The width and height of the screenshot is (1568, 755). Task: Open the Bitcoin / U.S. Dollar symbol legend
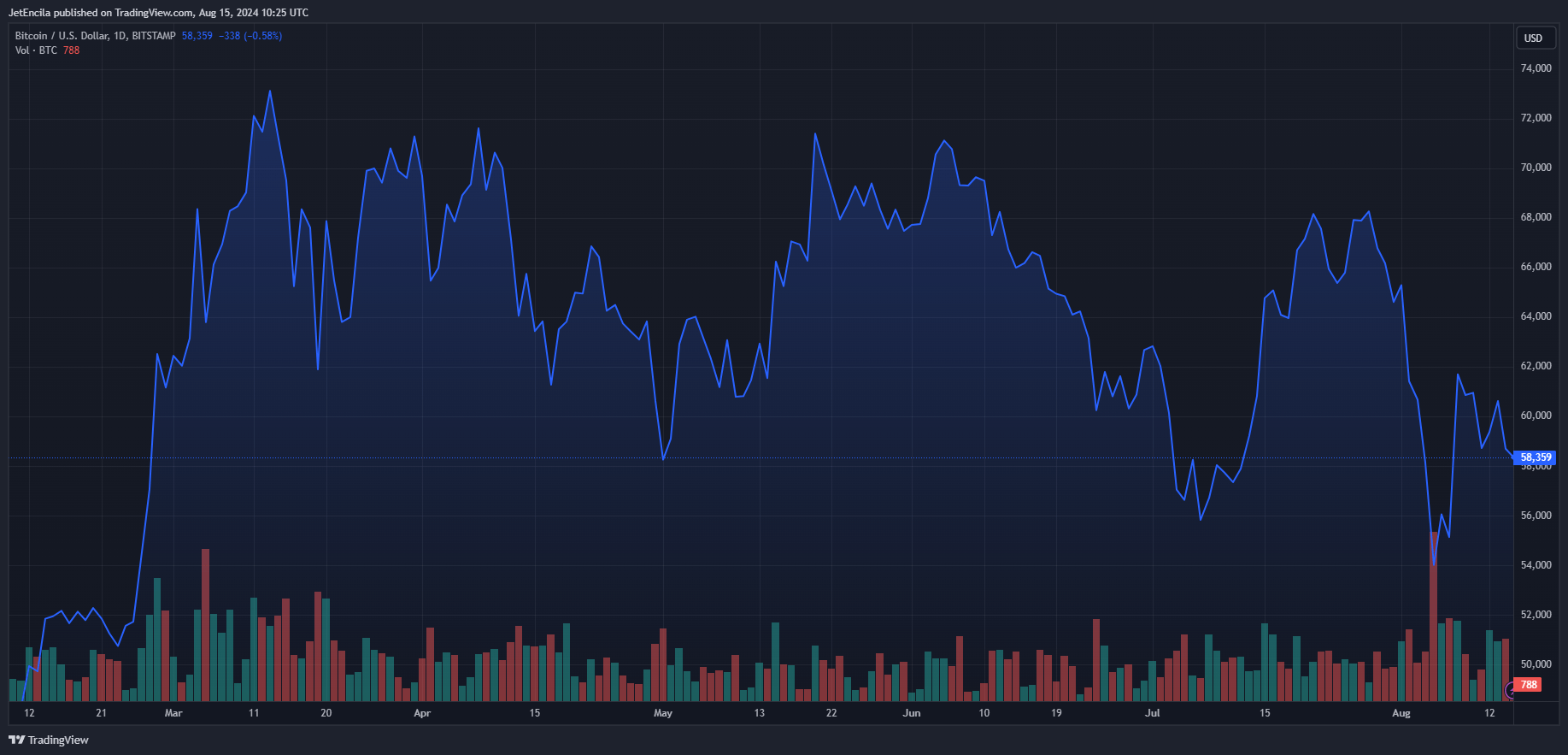pyautogui.click(x=95, y=36)
